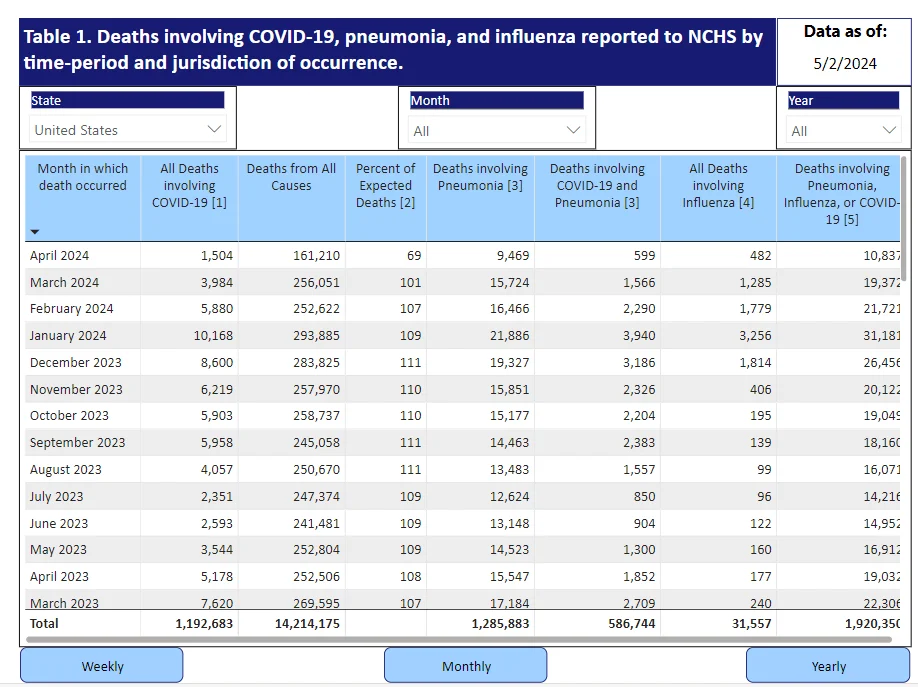Switch to the Yearly view
918x687 pixels.
(828, 666)
